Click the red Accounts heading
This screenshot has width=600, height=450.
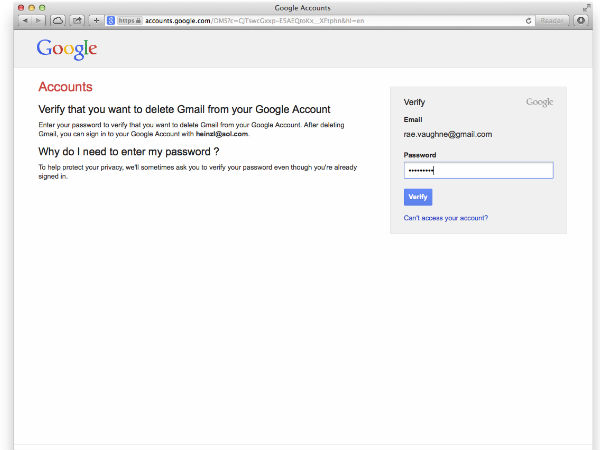click(x=65, y=87)
